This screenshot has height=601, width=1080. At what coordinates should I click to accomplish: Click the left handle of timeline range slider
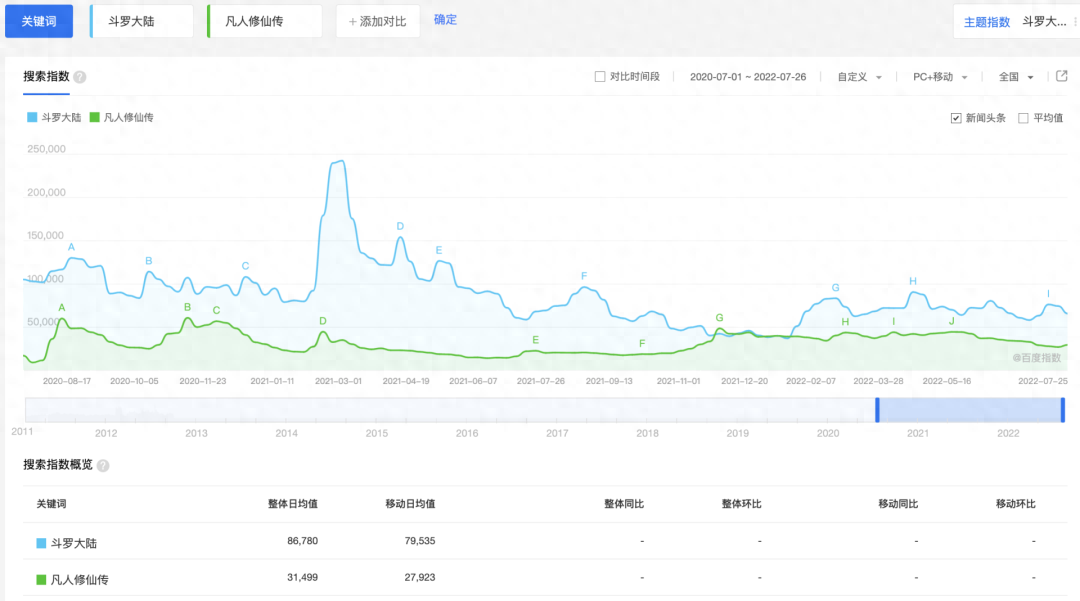(x=877, y=410)
